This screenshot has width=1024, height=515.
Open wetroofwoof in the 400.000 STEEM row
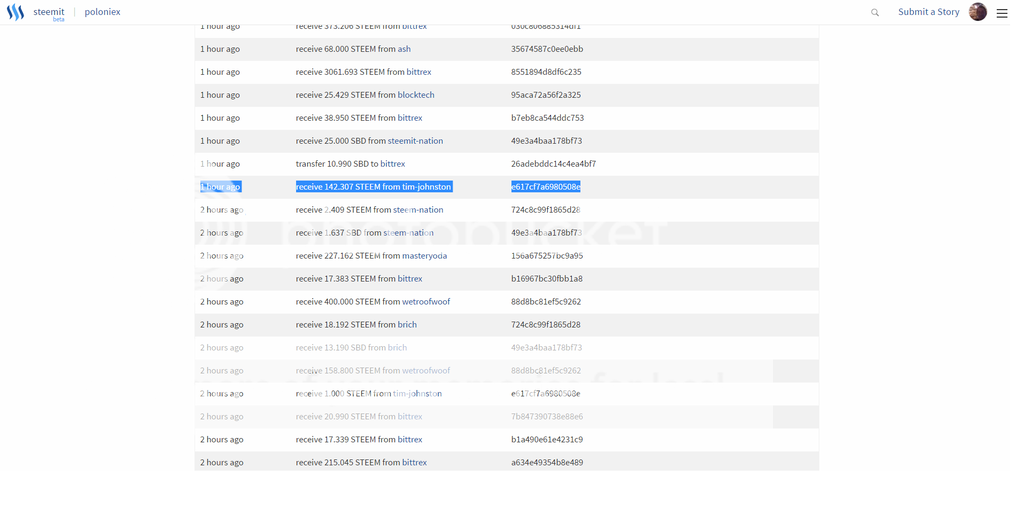pos(426,302)
